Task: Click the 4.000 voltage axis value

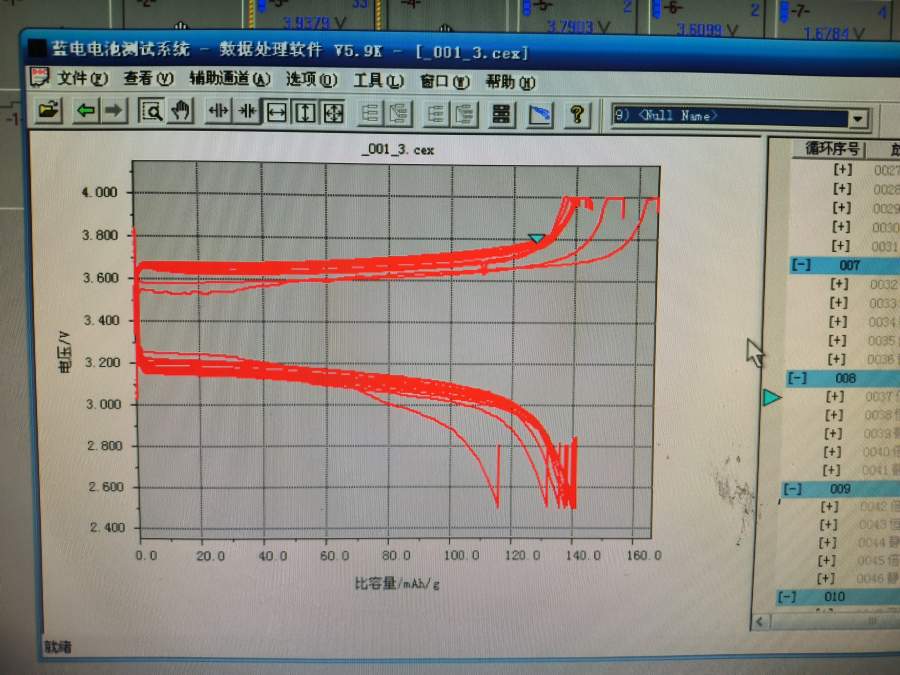Action: tap(99, 192)
